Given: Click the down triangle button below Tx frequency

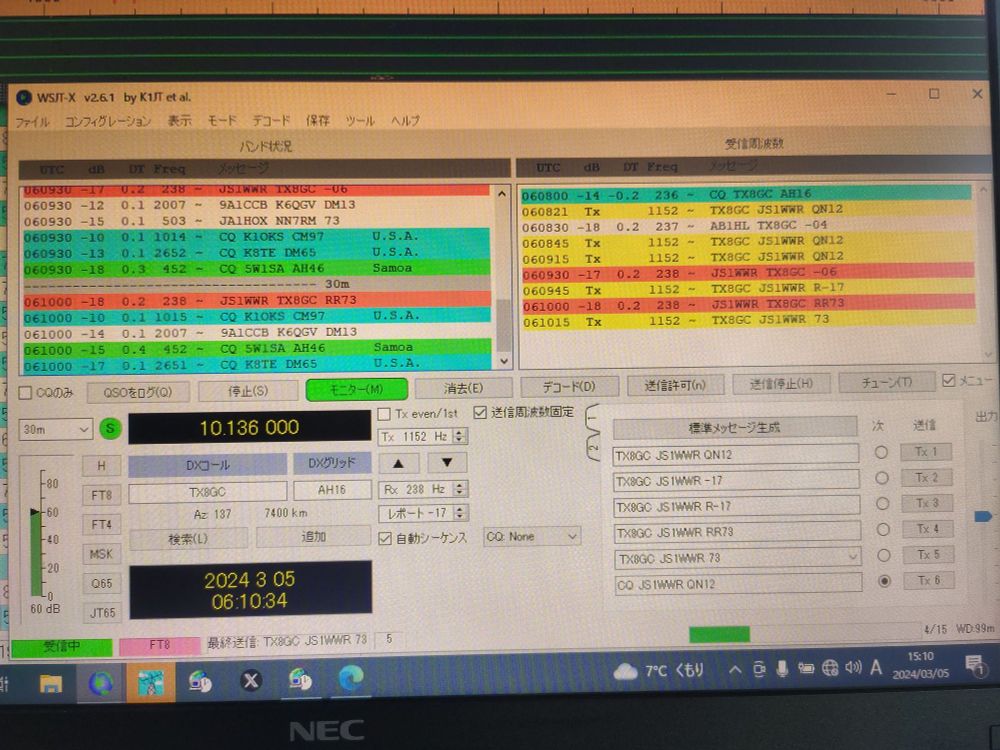Looking at the screenshot, I should (x=447, y=462).
